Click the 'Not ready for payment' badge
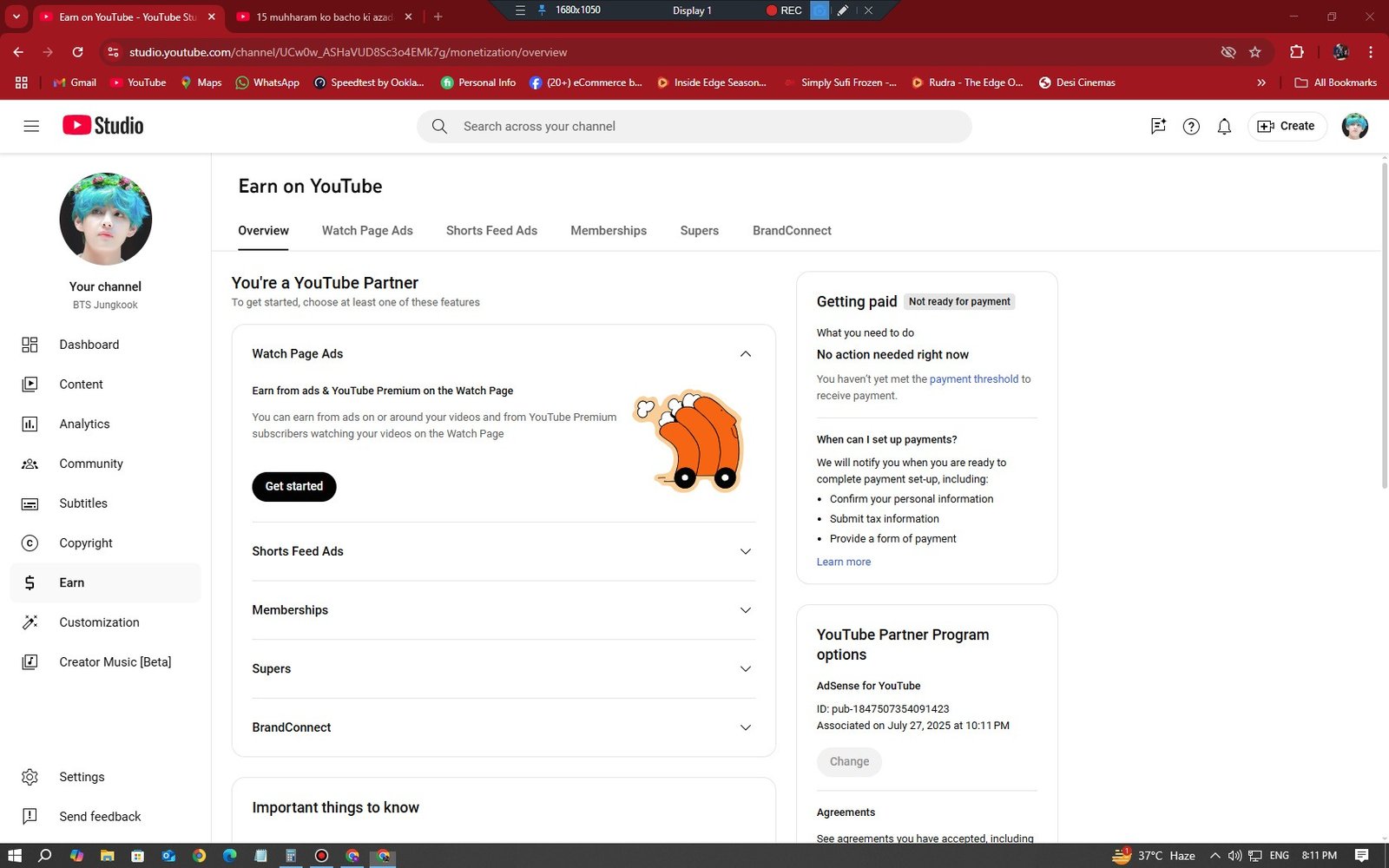1389x868 pixels. 959,302
